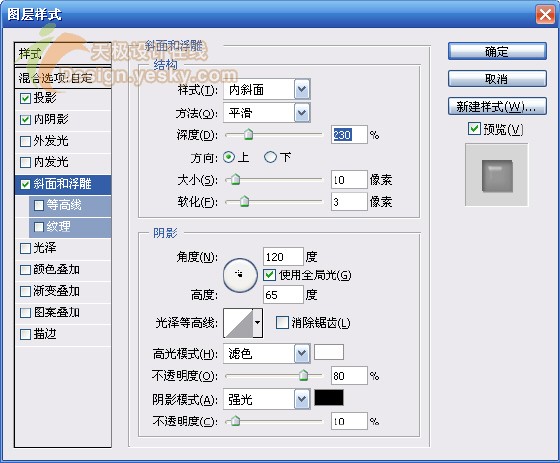Open the 样式 内斜面 dropdown
This screenshot has height=463, width=560.
(x=267, y=89)
